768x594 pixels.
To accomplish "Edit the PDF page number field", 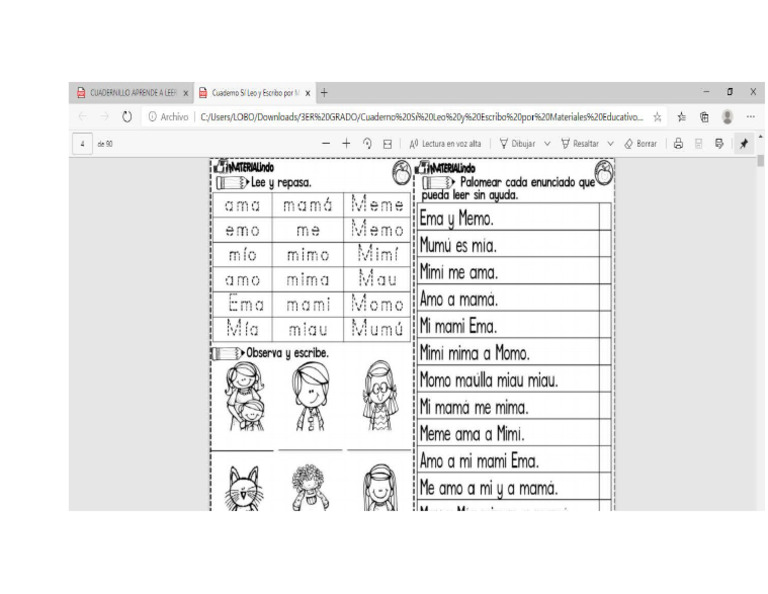I will 82,143.
